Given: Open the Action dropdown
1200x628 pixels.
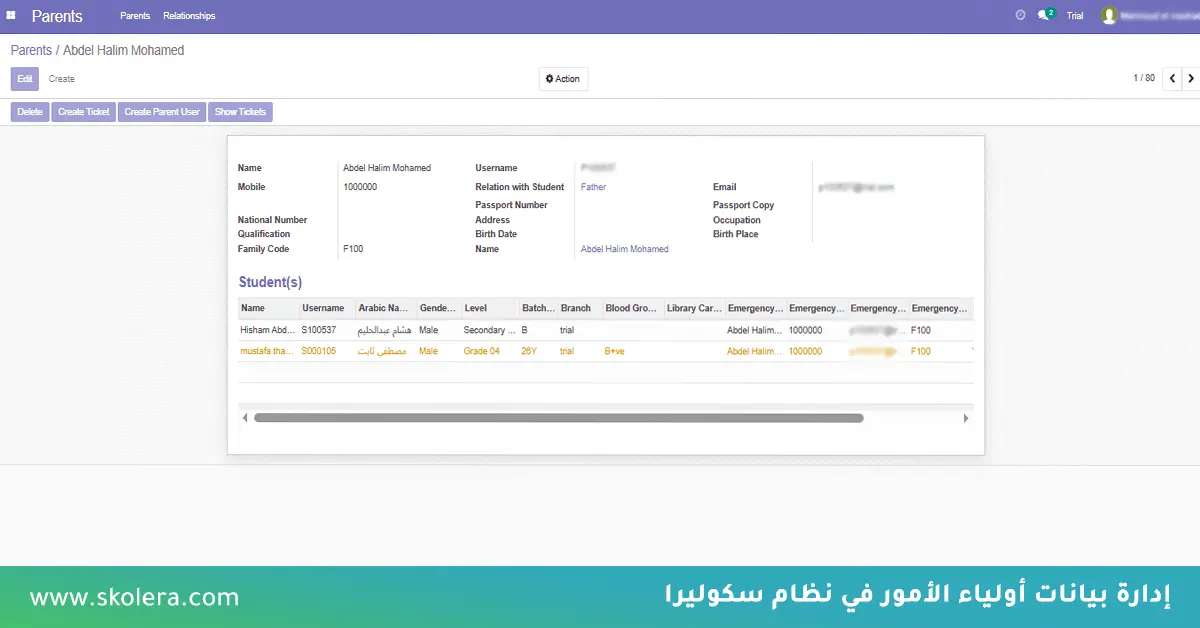Looking at the screenshot, I should pos(563,79).
